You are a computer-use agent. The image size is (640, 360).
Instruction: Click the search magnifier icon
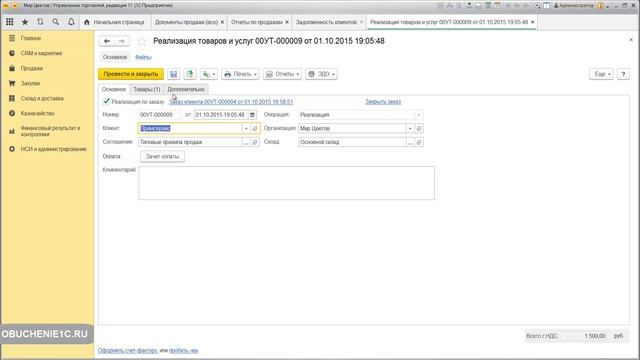coord(56,22)
